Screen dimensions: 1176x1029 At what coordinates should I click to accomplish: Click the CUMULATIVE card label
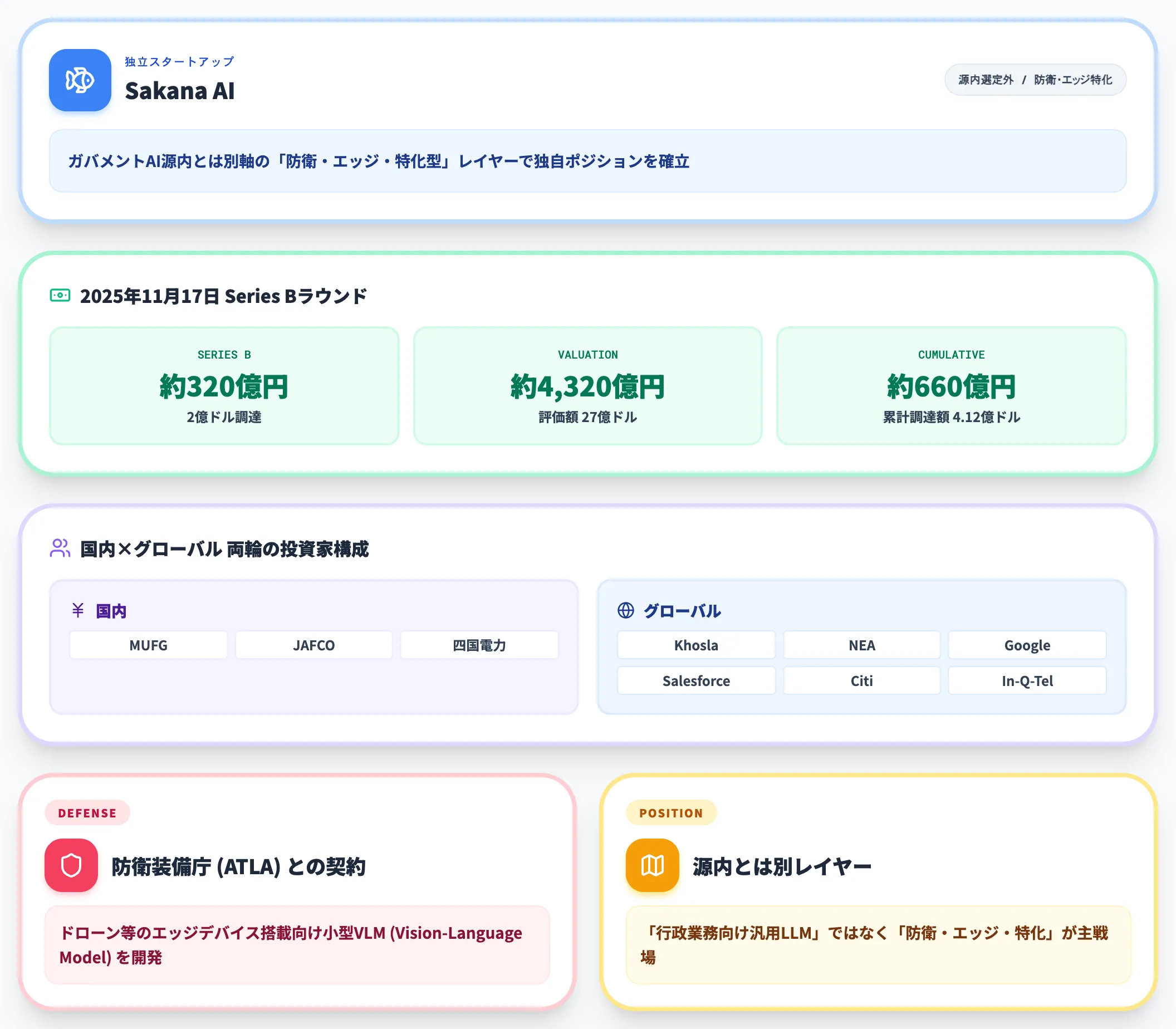click(x=952, y=355)
